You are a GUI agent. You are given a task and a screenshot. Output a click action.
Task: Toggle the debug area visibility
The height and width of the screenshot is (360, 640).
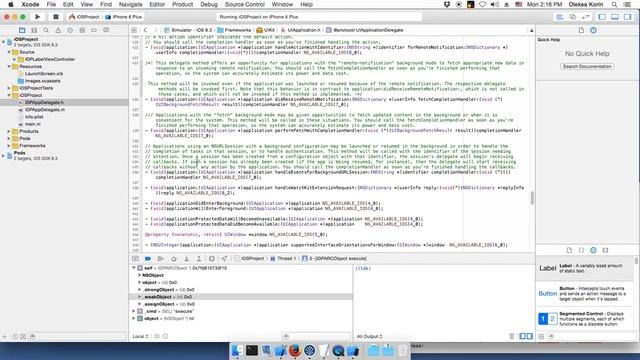pos(615,17)
